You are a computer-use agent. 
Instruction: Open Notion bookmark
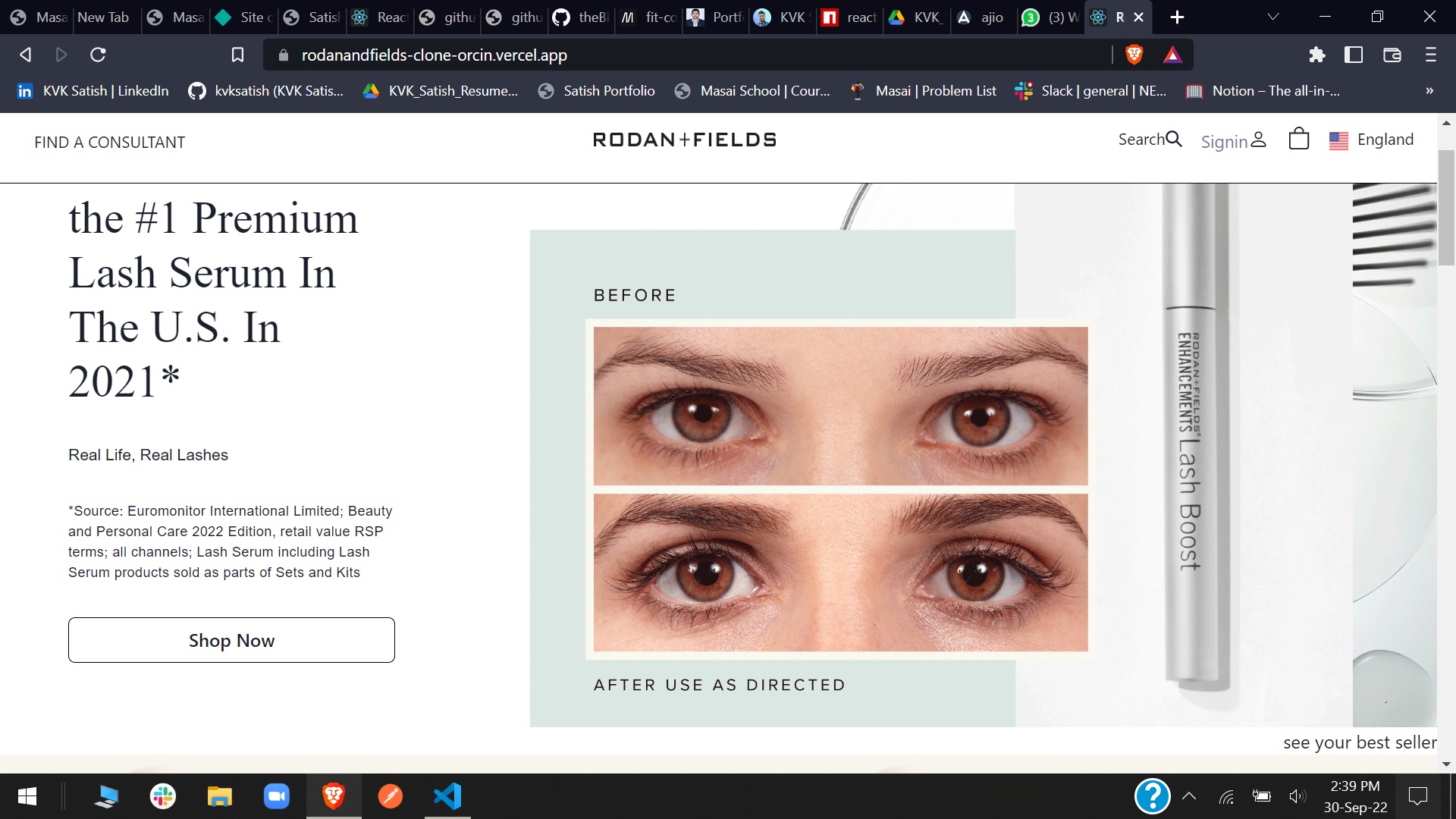1263,91
